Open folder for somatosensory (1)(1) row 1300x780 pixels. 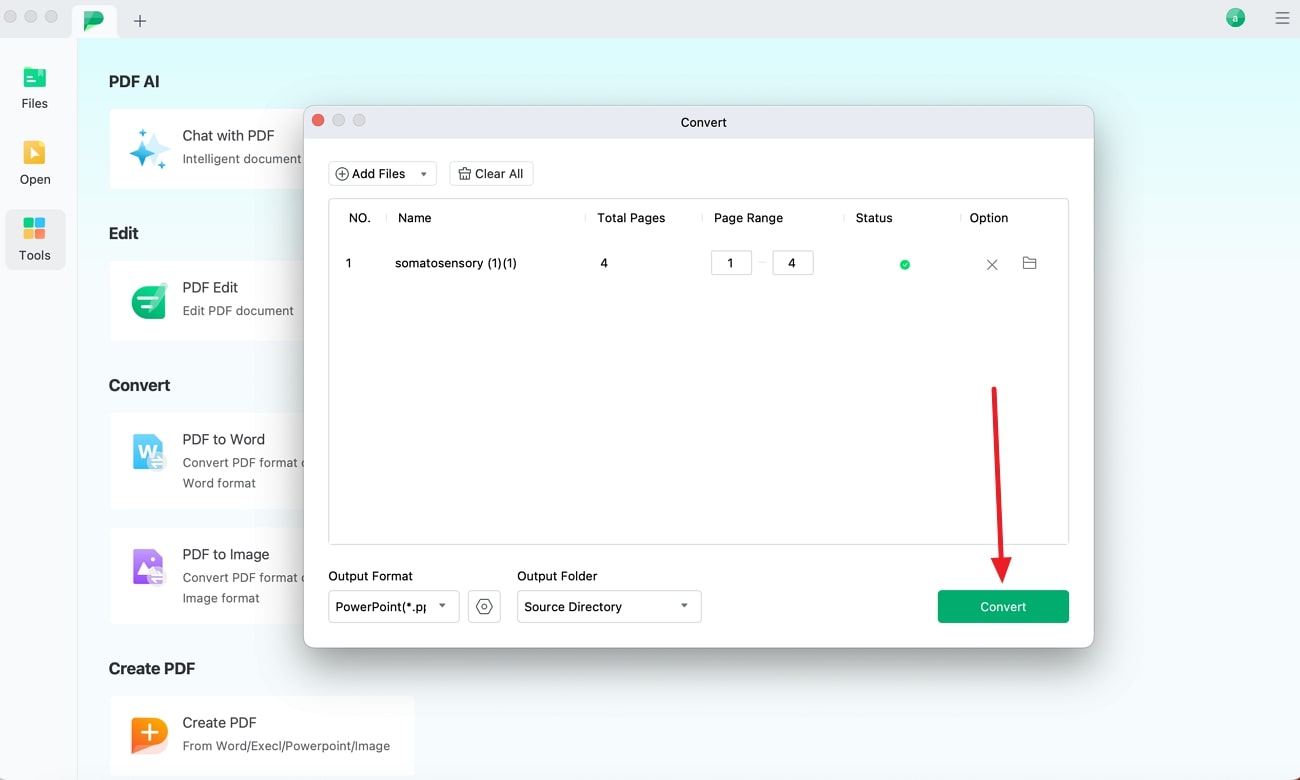(1029, 263)
